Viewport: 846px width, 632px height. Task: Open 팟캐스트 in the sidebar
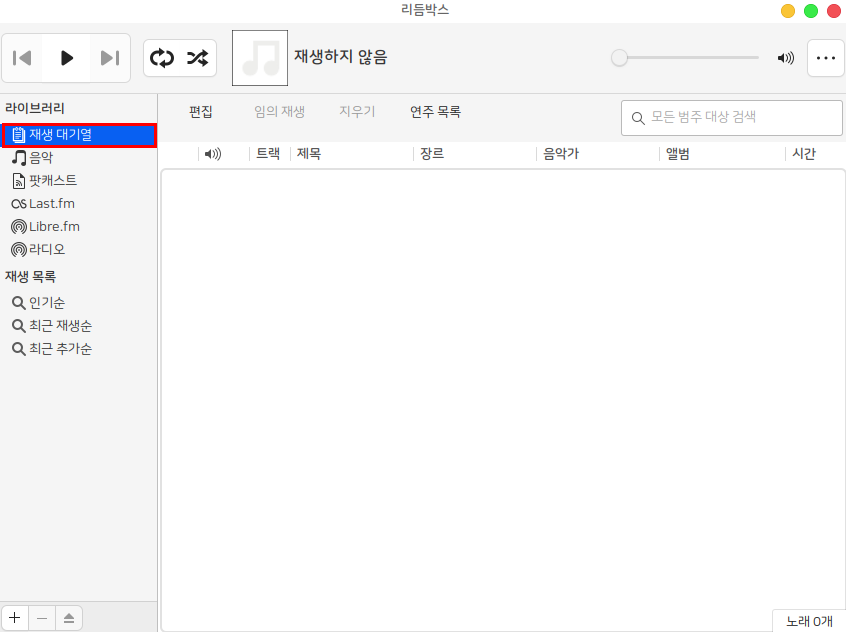pyautogui.click(x=52, y=181)
